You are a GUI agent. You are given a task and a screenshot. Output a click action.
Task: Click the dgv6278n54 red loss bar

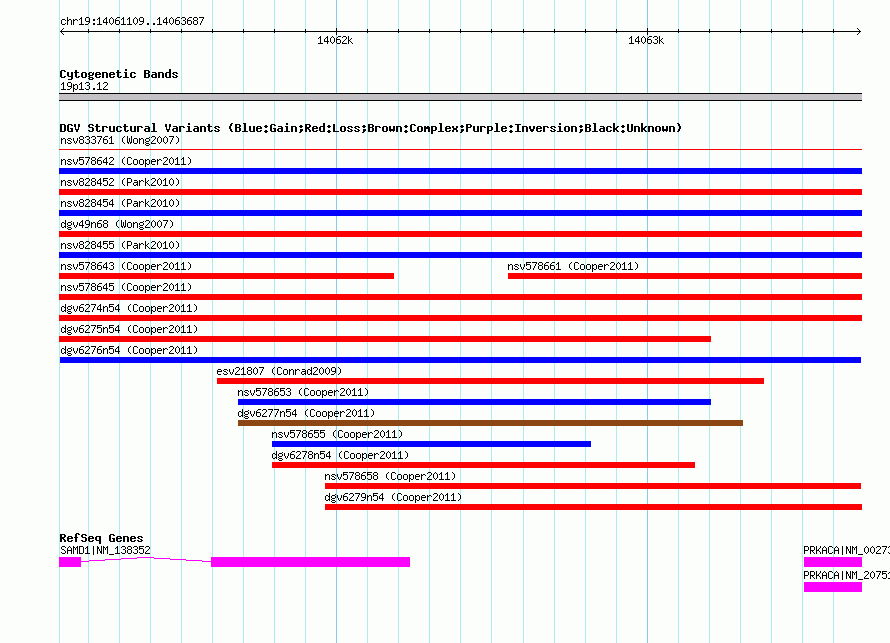(x=483, y=465)
